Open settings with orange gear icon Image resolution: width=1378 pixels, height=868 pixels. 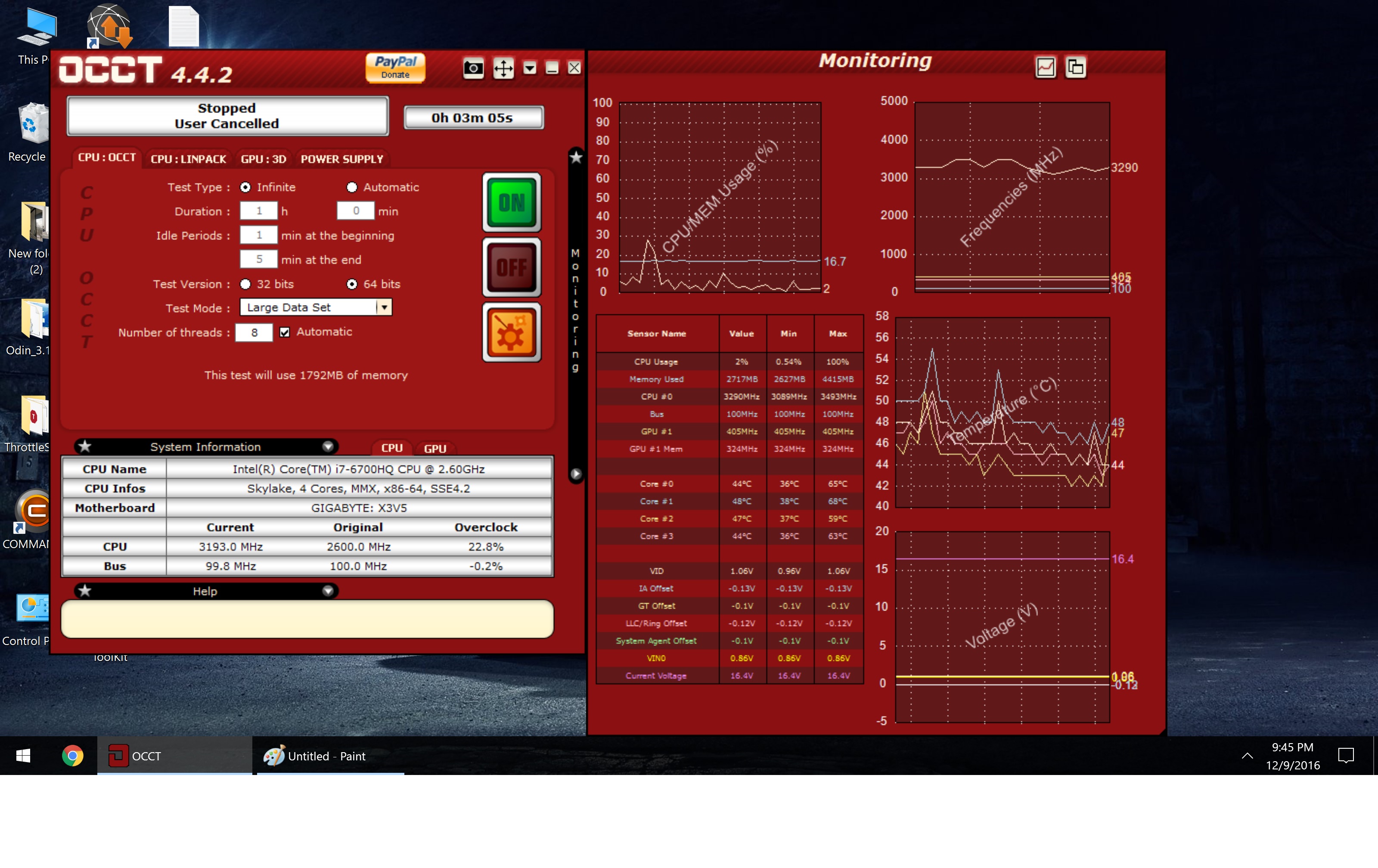[x=512, y=332]
